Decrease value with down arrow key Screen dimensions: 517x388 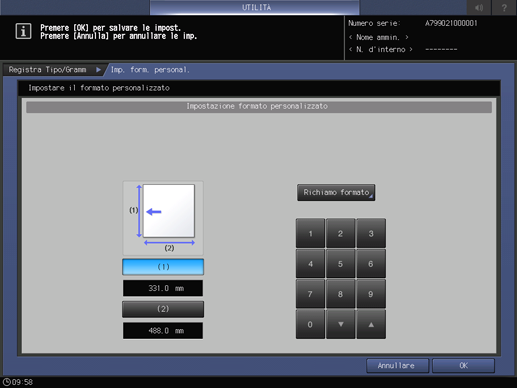(340, 324)
